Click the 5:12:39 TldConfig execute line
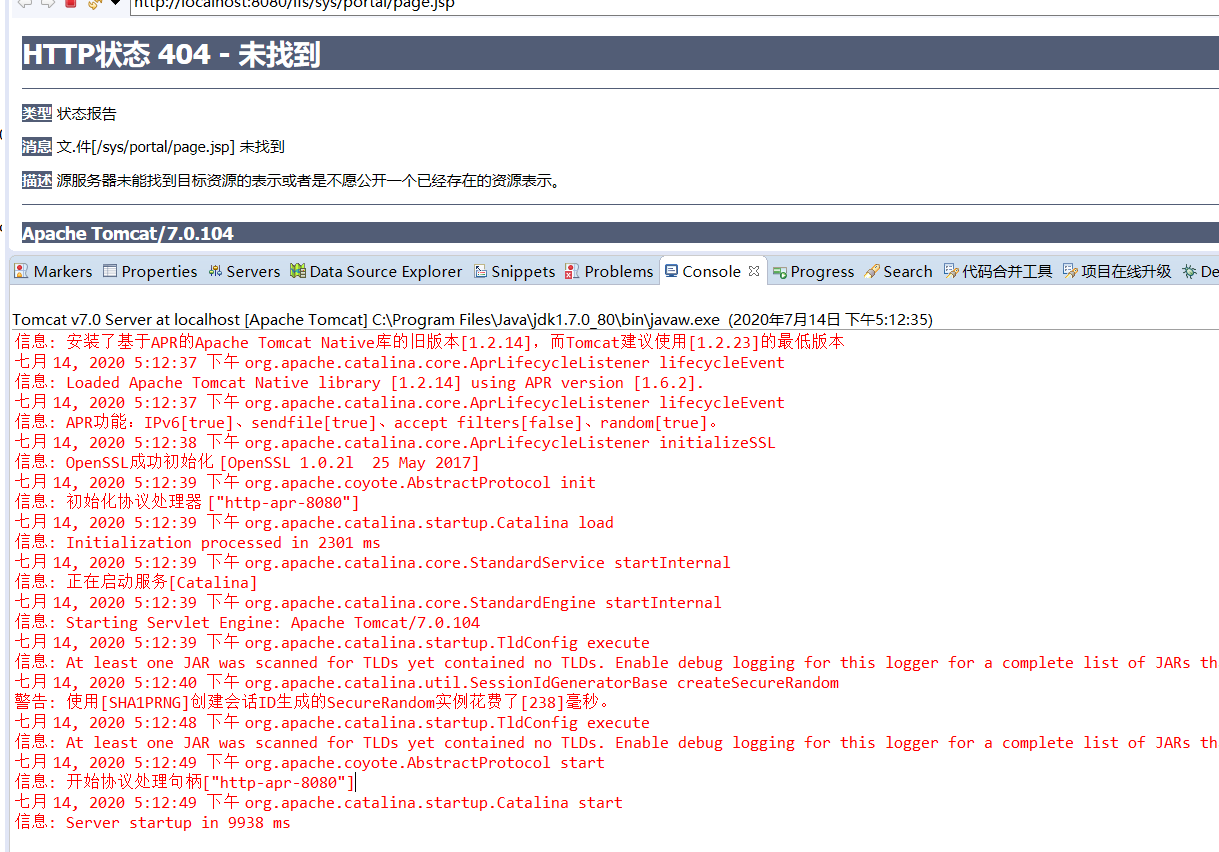This screenshot has height=852, width=1219. click(332, 642)
